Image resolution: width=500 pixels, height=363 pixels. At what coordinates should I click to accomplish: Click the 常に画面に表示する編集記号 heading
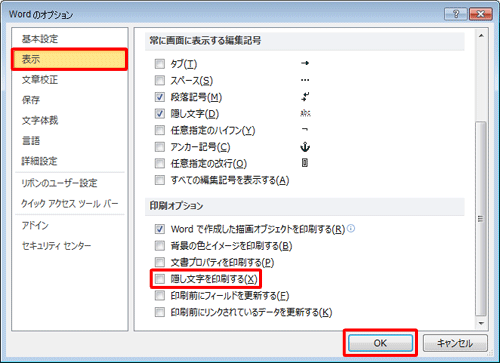click(205, 41)
